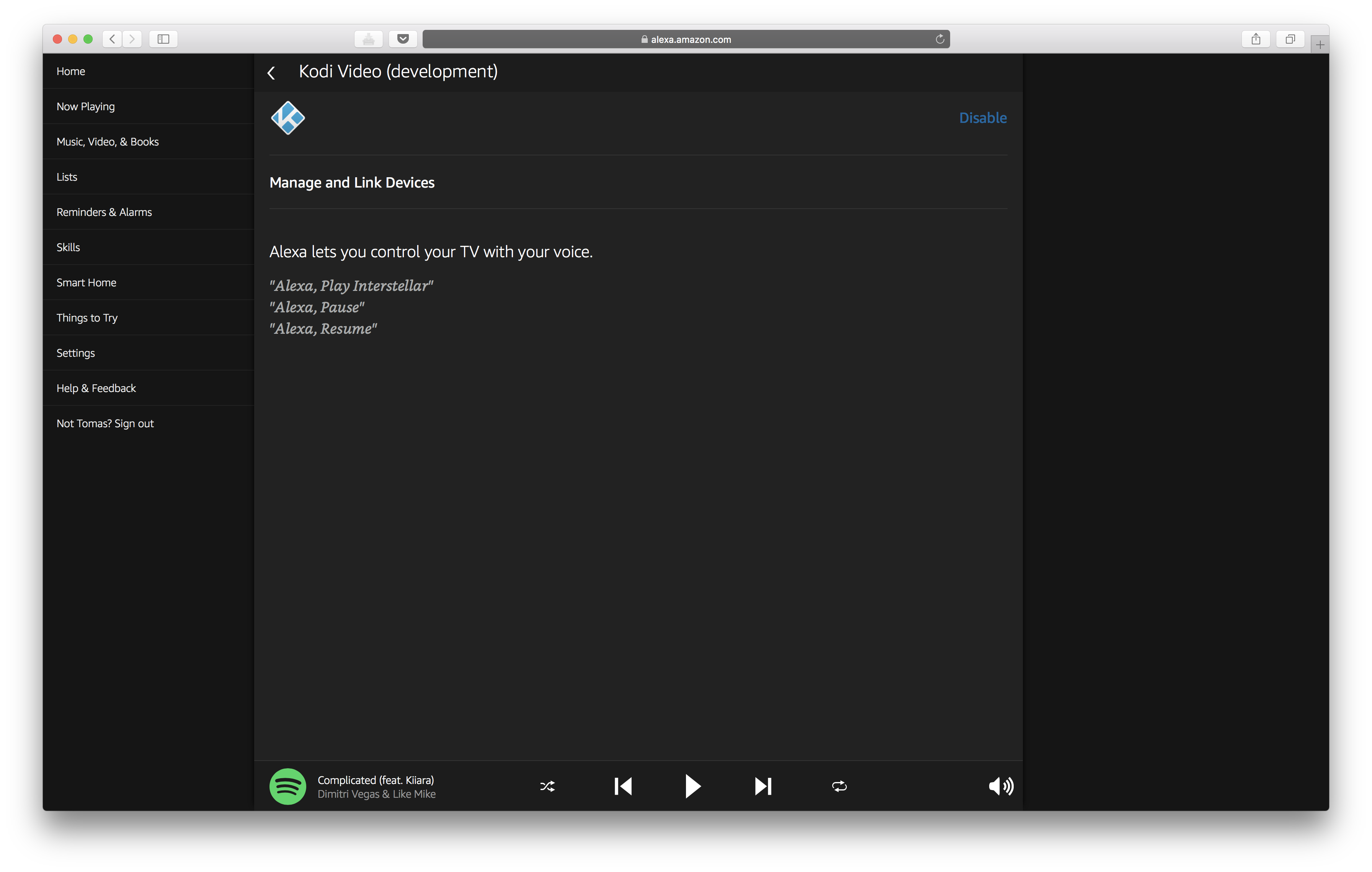This screenshot has height=872, width=1372.
Task: Skip to next track
Action: pos(763,787)
